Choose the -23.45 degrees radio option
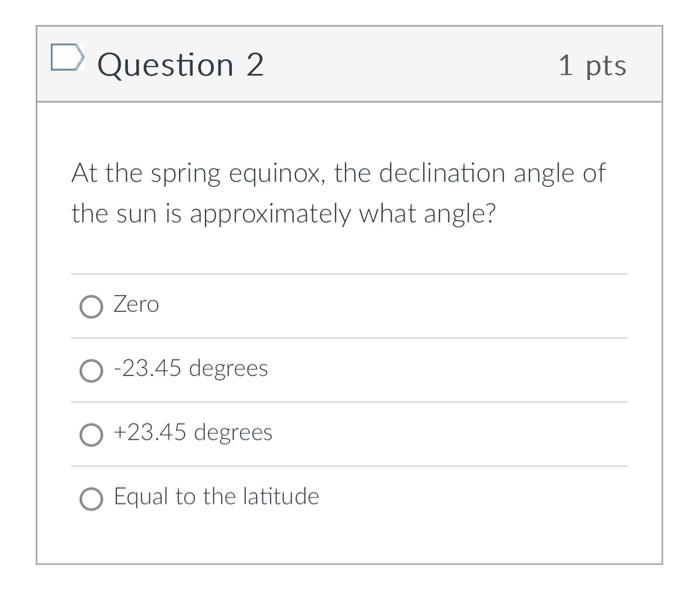The width and height of the screenshot is (700, 608). [91, 370]
